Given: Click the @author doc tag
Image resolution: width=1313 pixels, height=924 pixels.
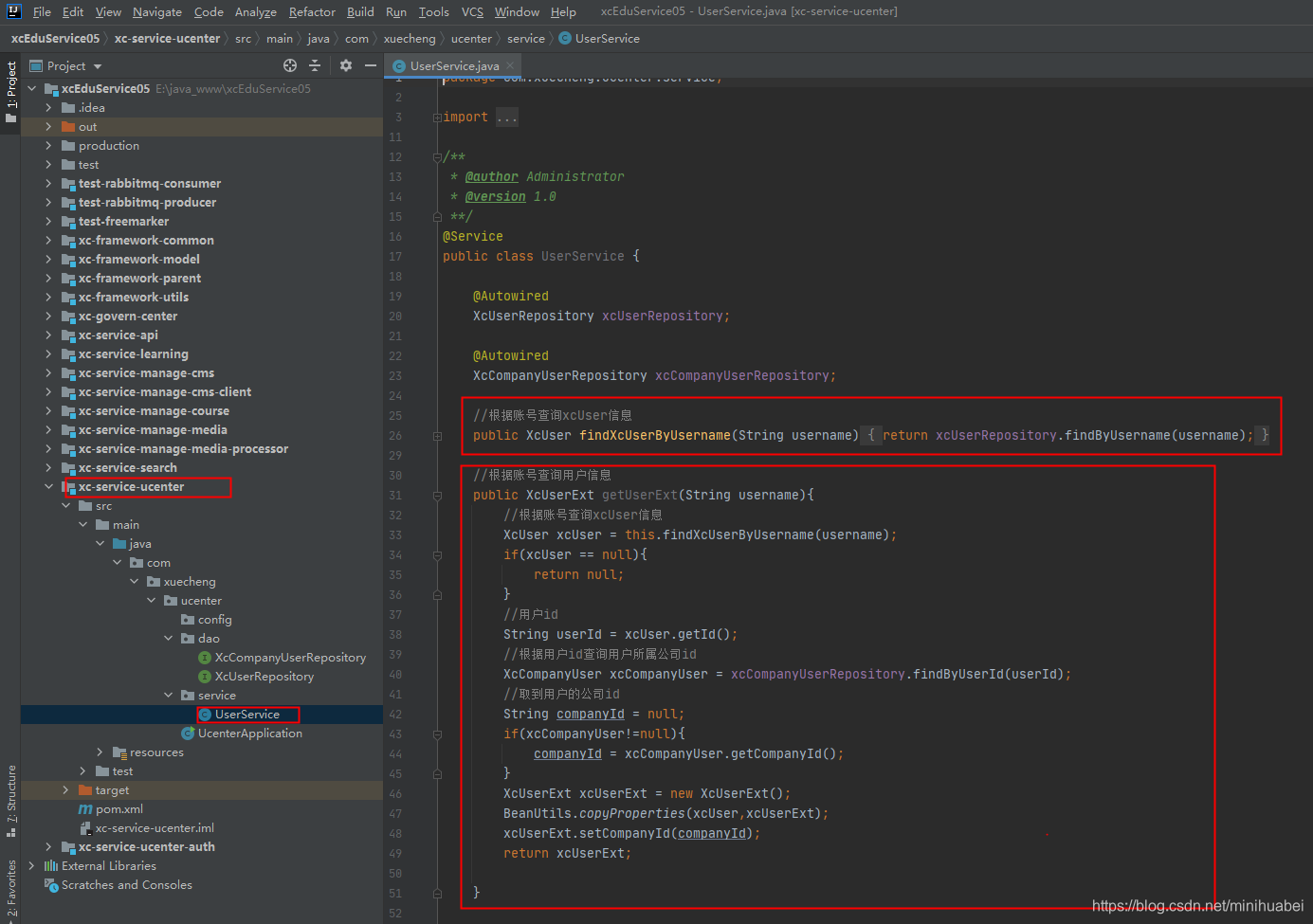Looking at the screenshot, I should pyautogui.click(x=492, y=176).
